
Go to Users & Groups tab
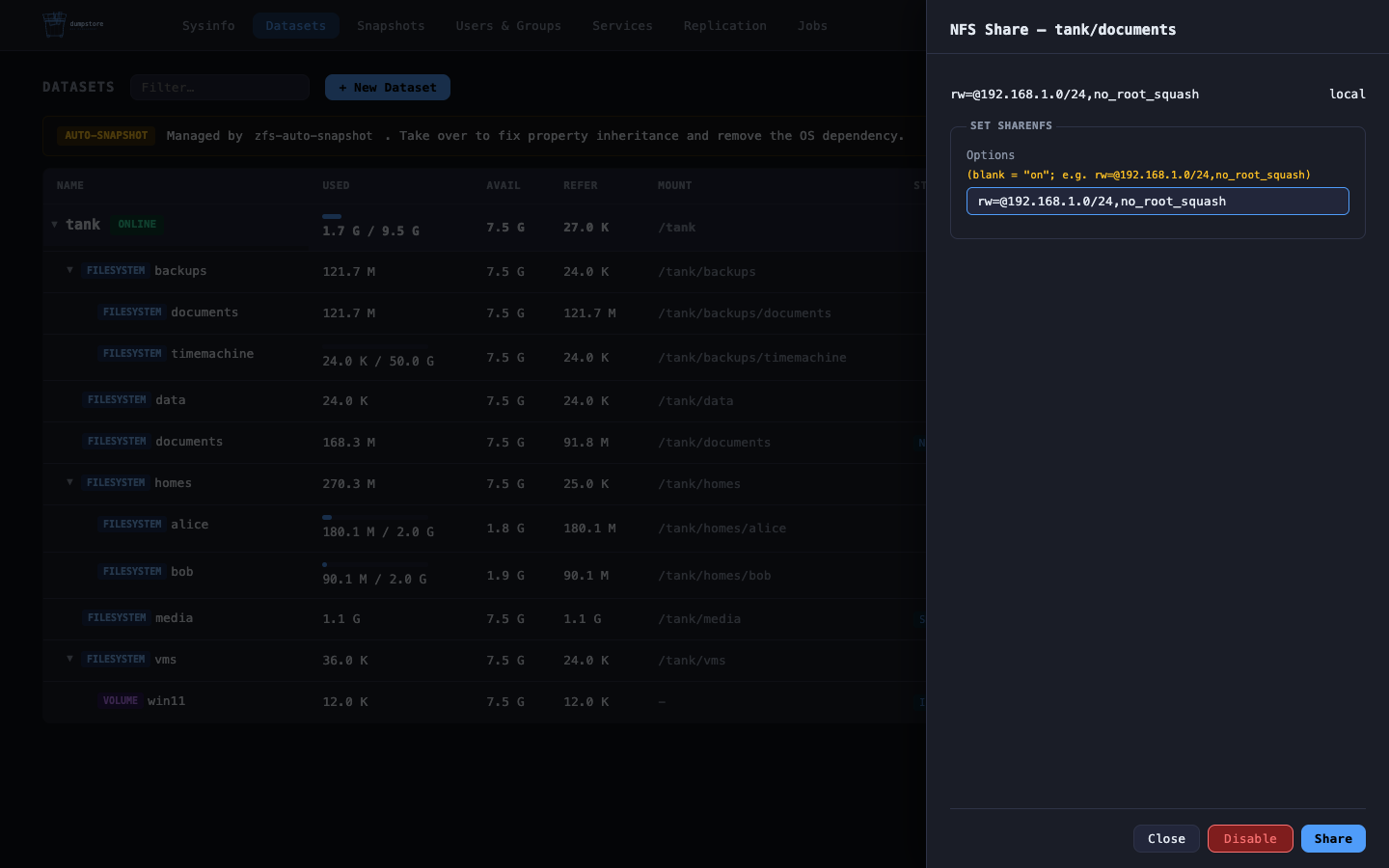point(508,26)
